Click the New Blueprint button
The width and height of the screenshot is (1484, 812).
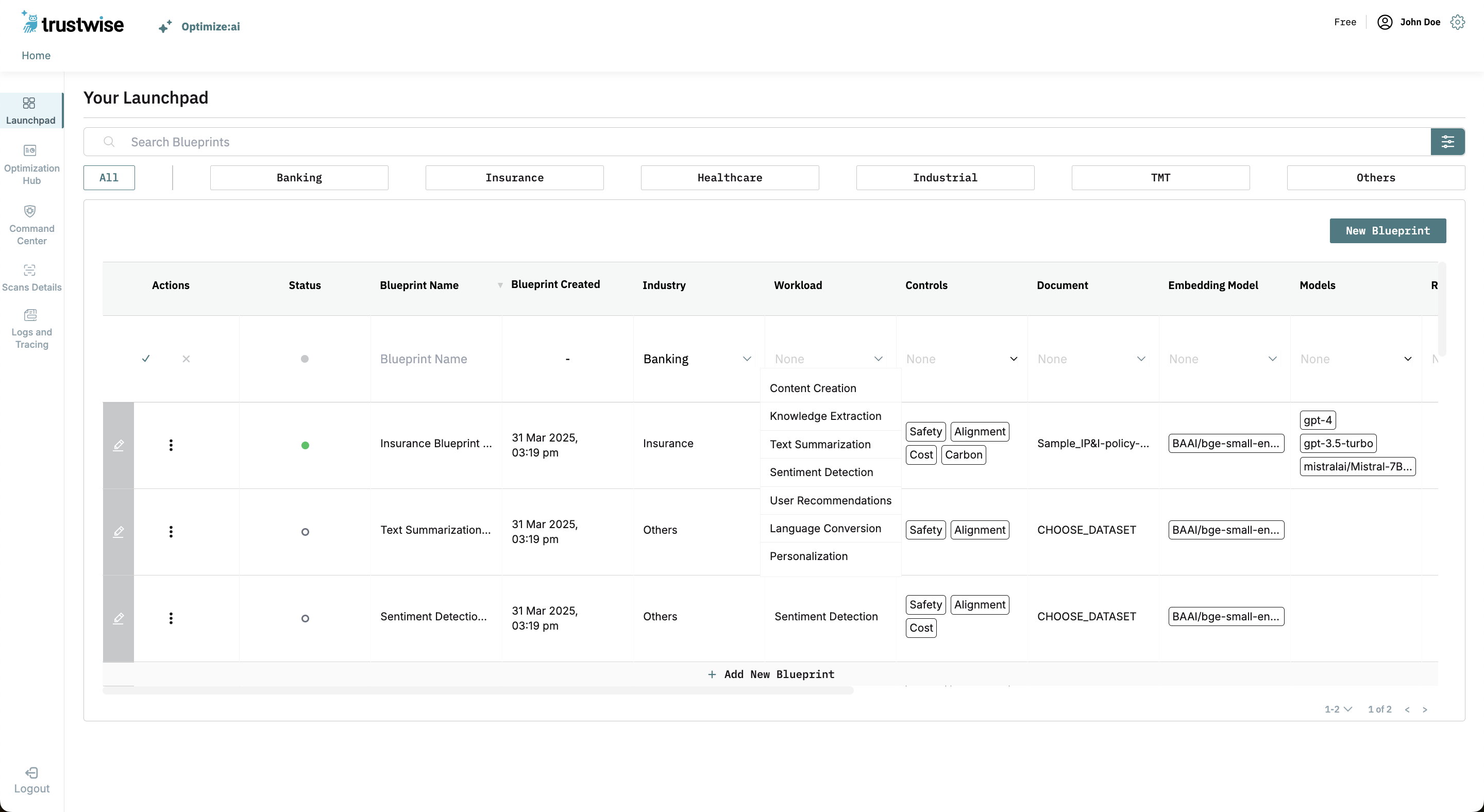coord(1387,231)
